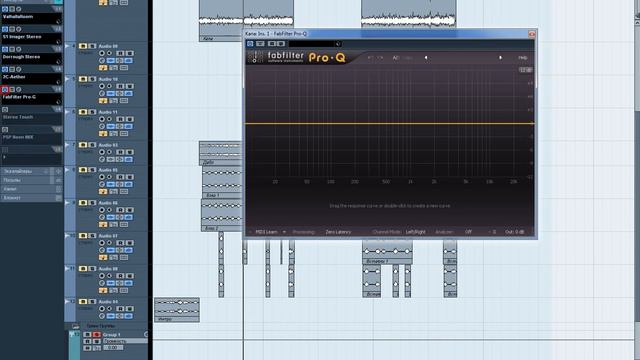Open ValhallaRoom insert slot dropdown arrow
This screenshot has width=640, height=360.
pyautogui.click(x=58, y=22)
